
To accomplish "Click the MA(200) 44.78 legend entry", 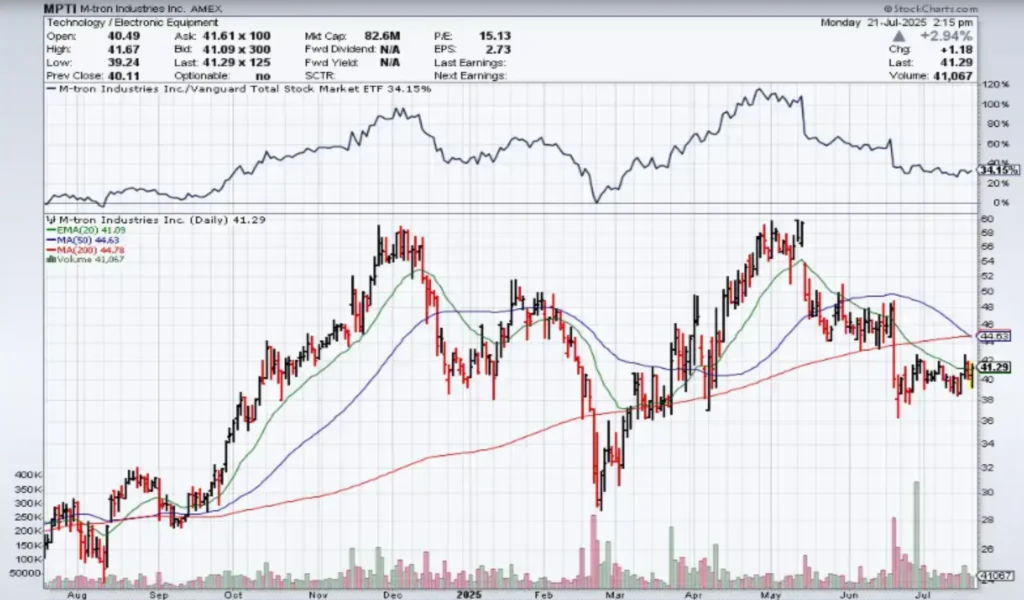I will click(85, 249).
